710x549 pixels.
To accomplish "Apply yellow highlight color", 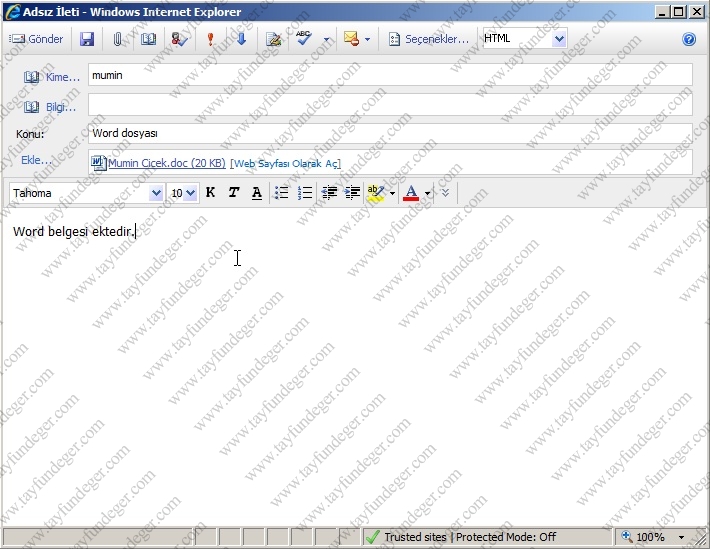I will [x=376, y=193].
